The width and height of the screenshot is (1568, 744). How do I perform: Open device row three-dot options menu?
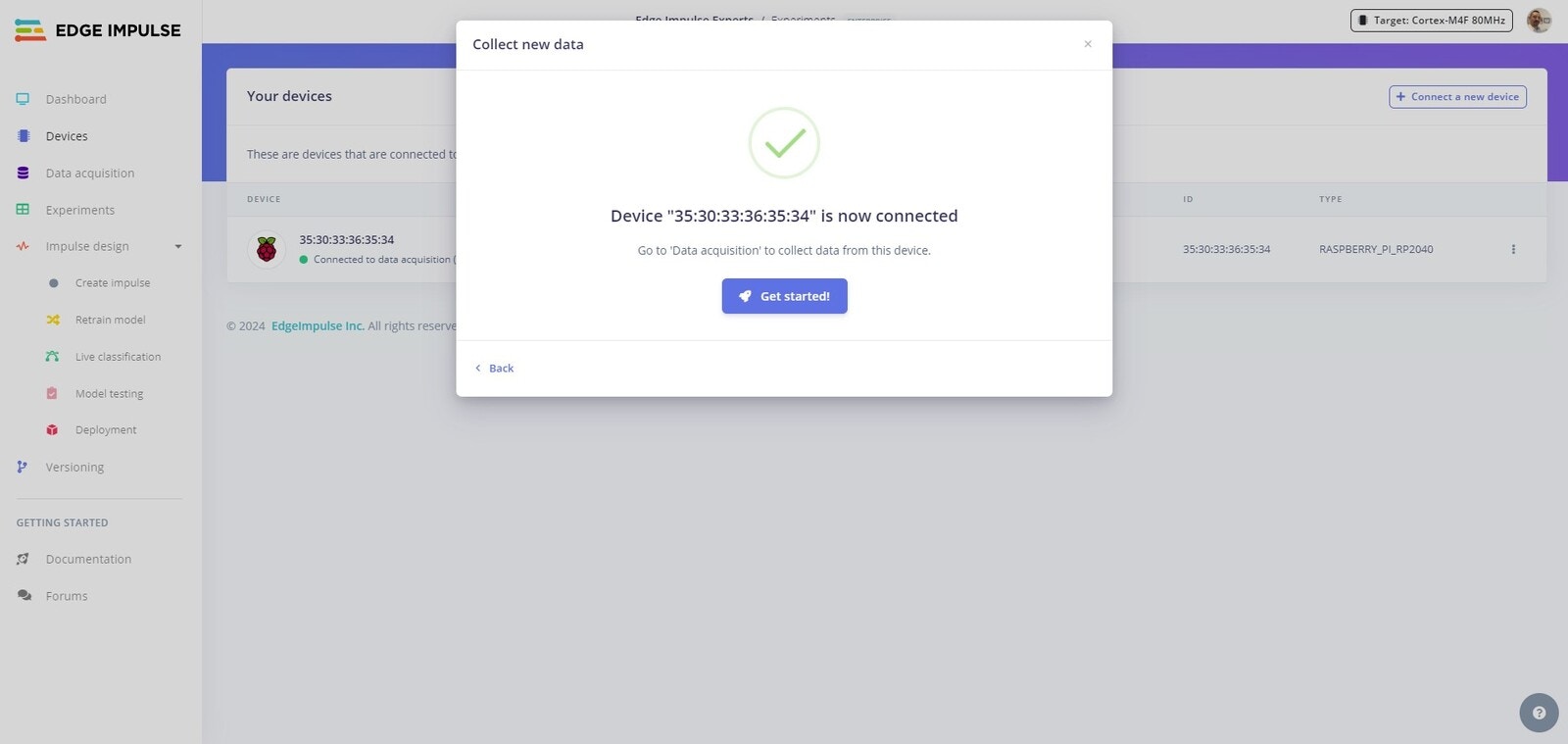(1513, 249)
